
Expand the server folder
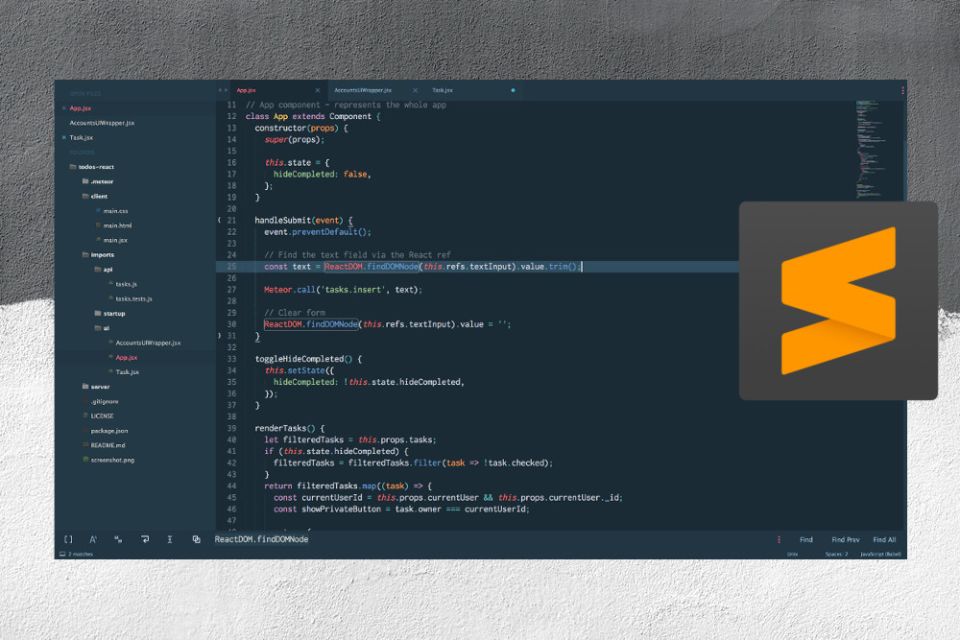tap(96, 386)
